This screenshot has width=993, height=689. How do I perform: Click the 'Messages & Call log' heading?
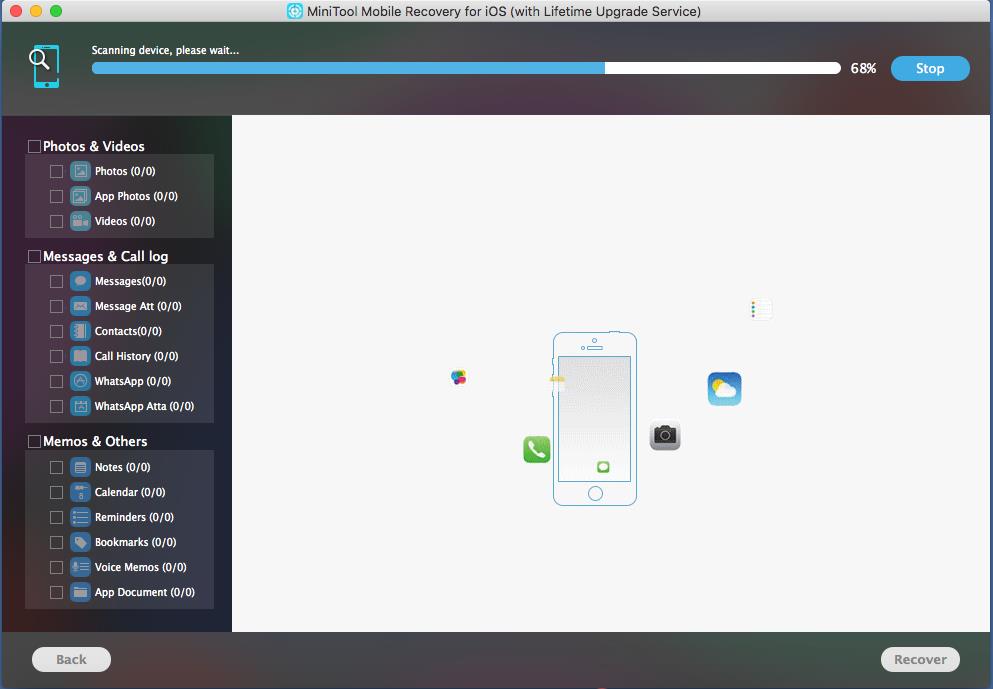tap(106, 256)
